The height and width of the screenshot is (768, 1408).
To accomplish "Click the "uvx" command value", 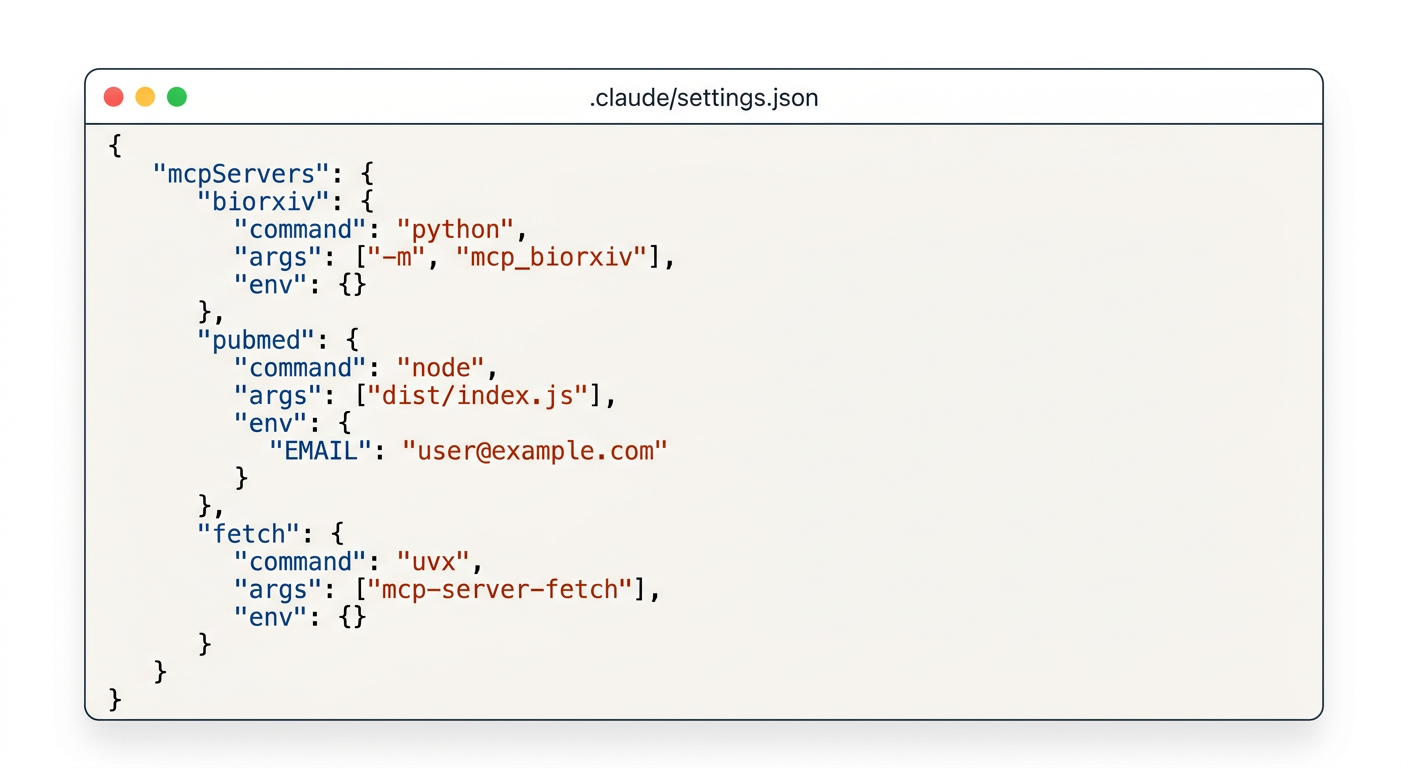I will (x=433, y=562).
